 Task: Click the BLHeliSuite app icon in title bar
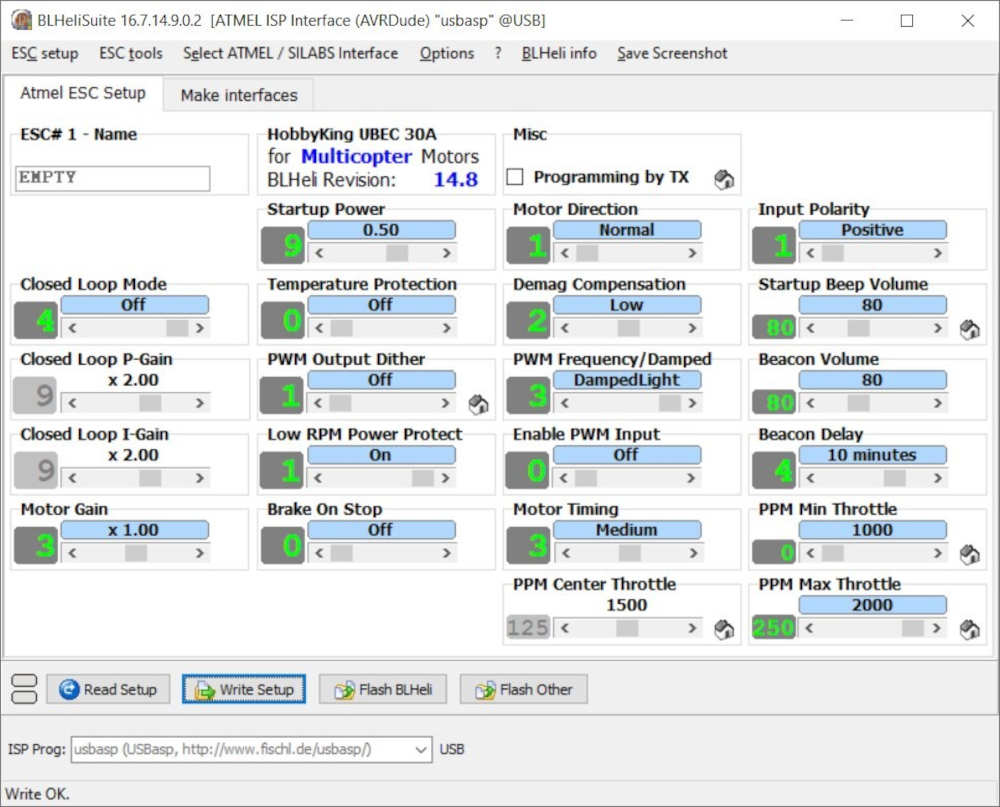pyautogui.click(x=22, y=20)
